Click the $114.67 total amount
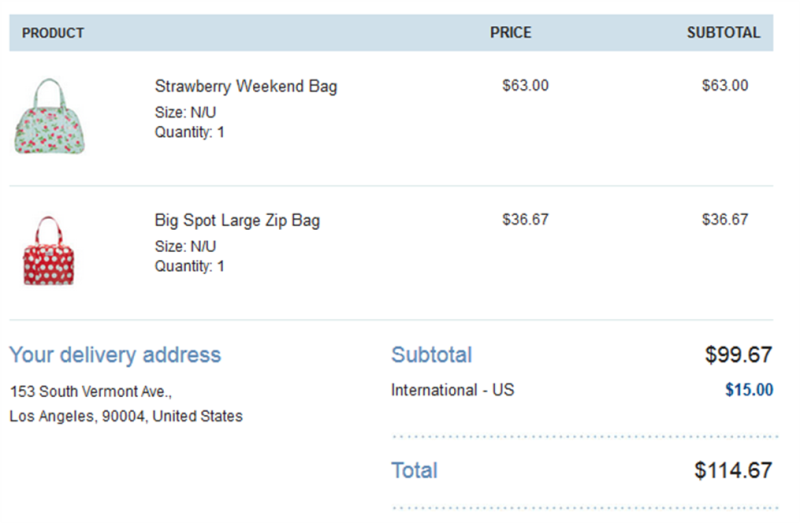 click(x=733, y=470)
